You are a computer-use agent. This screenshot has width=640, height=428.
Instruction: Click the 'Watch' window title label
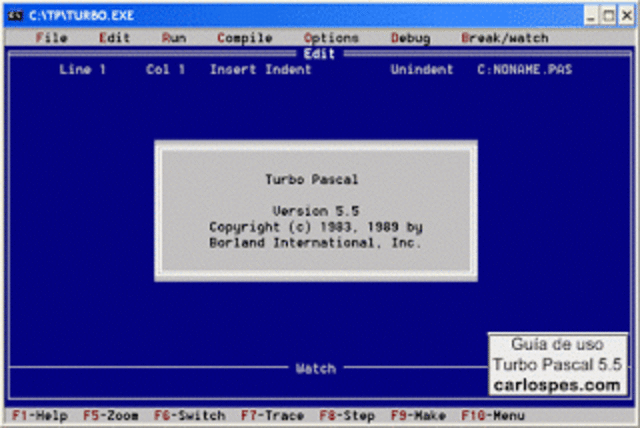316,368
